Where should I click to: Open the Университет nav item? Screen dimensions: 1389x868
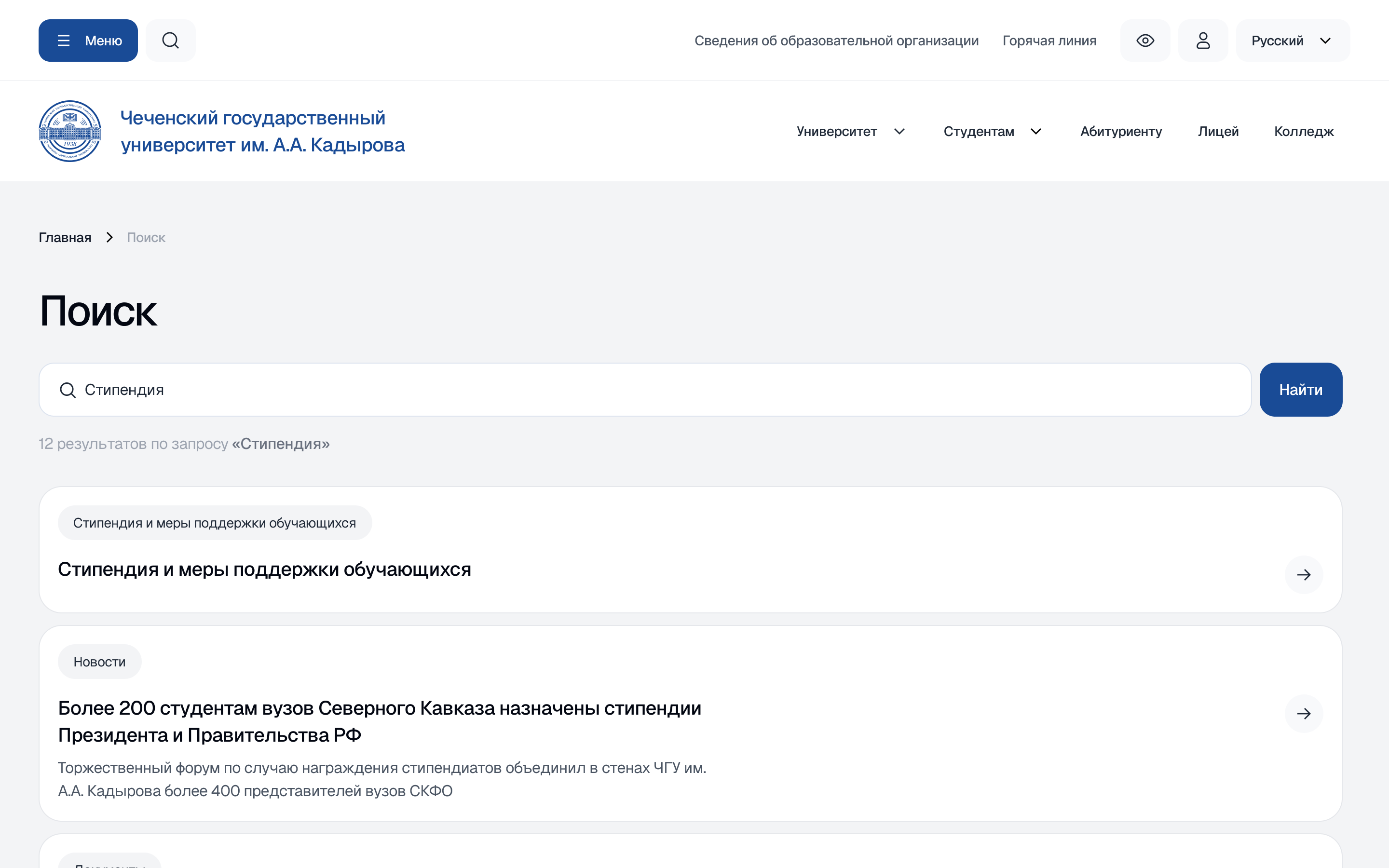click(836, 132)
